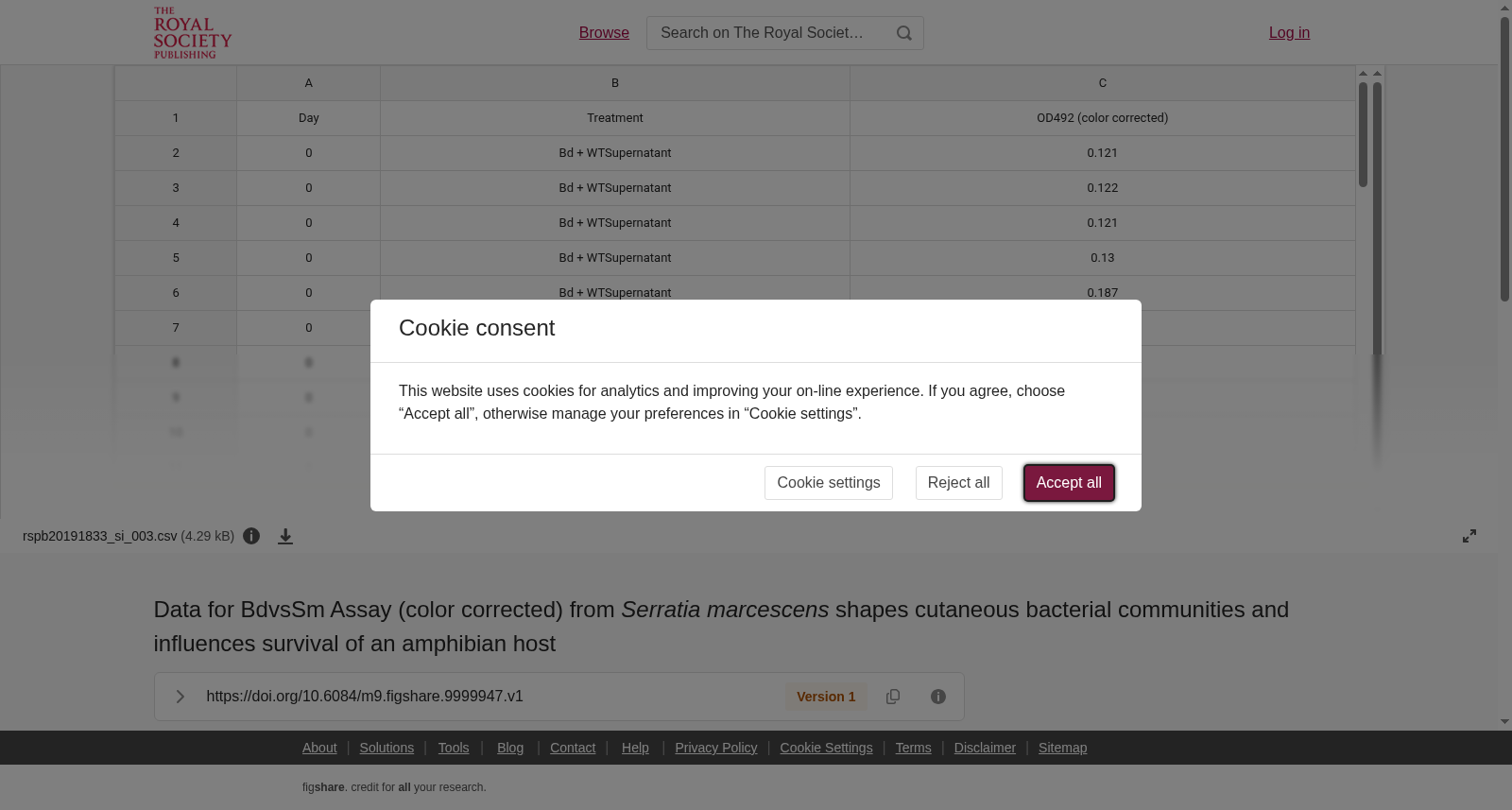Copy the DOI with the copy icon

[893, 697]
